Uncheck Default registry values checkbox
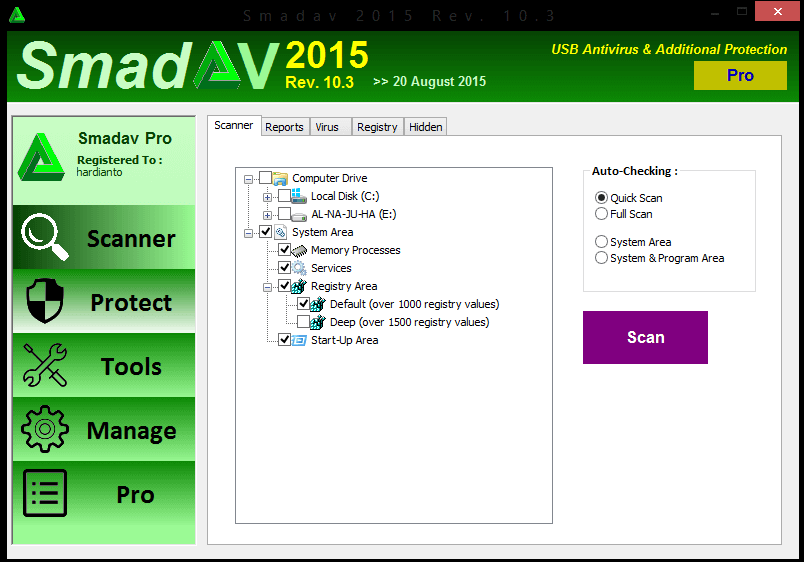804x562 pixels. [x=304, y=304]
